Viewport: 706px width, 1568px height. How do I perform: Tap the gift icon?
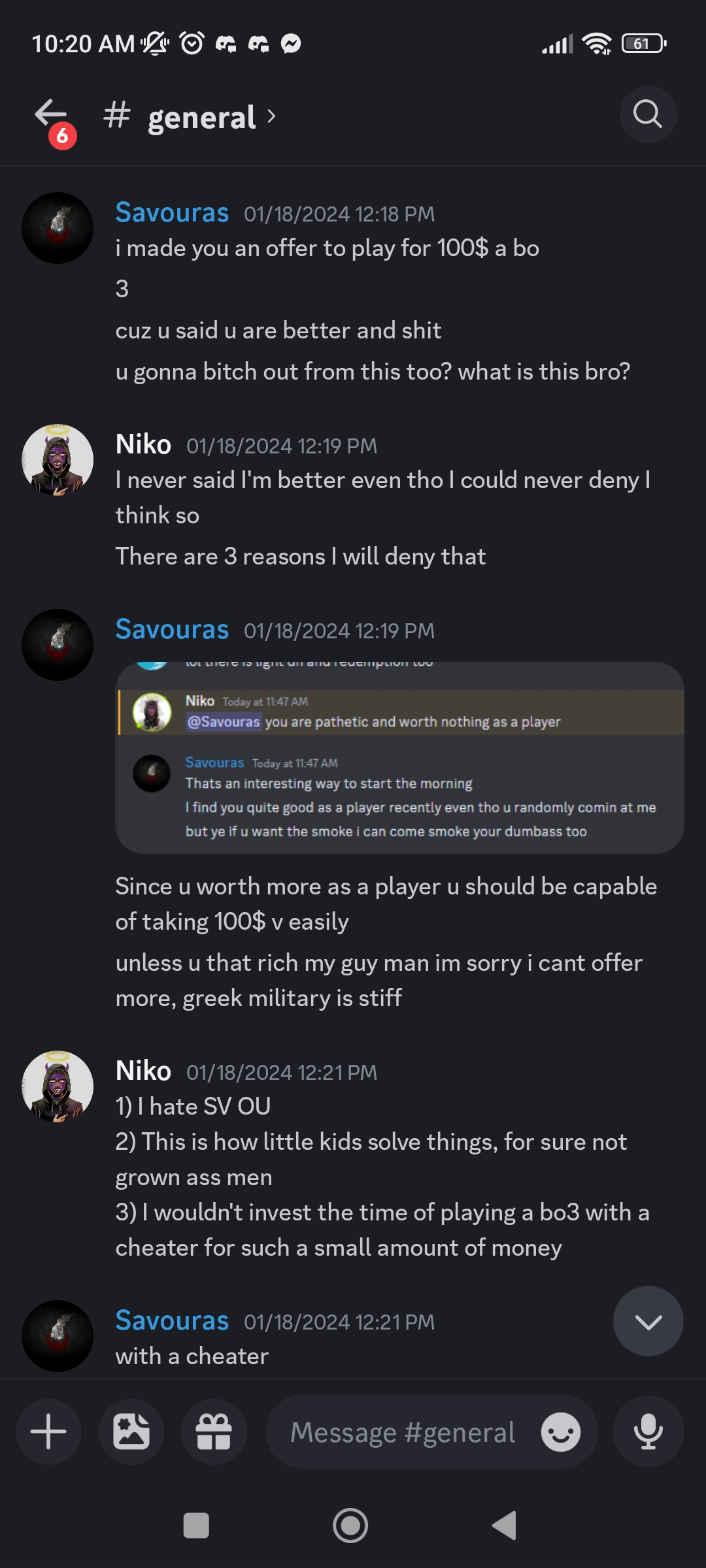point(214,1432)
